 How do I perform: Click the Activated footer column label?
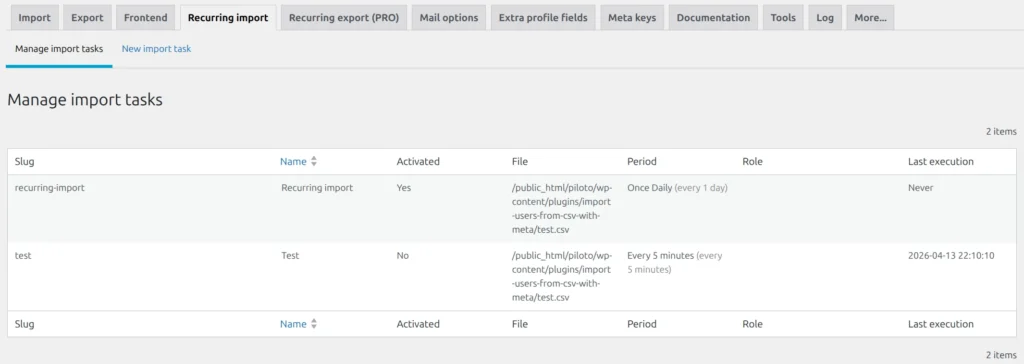418,324
